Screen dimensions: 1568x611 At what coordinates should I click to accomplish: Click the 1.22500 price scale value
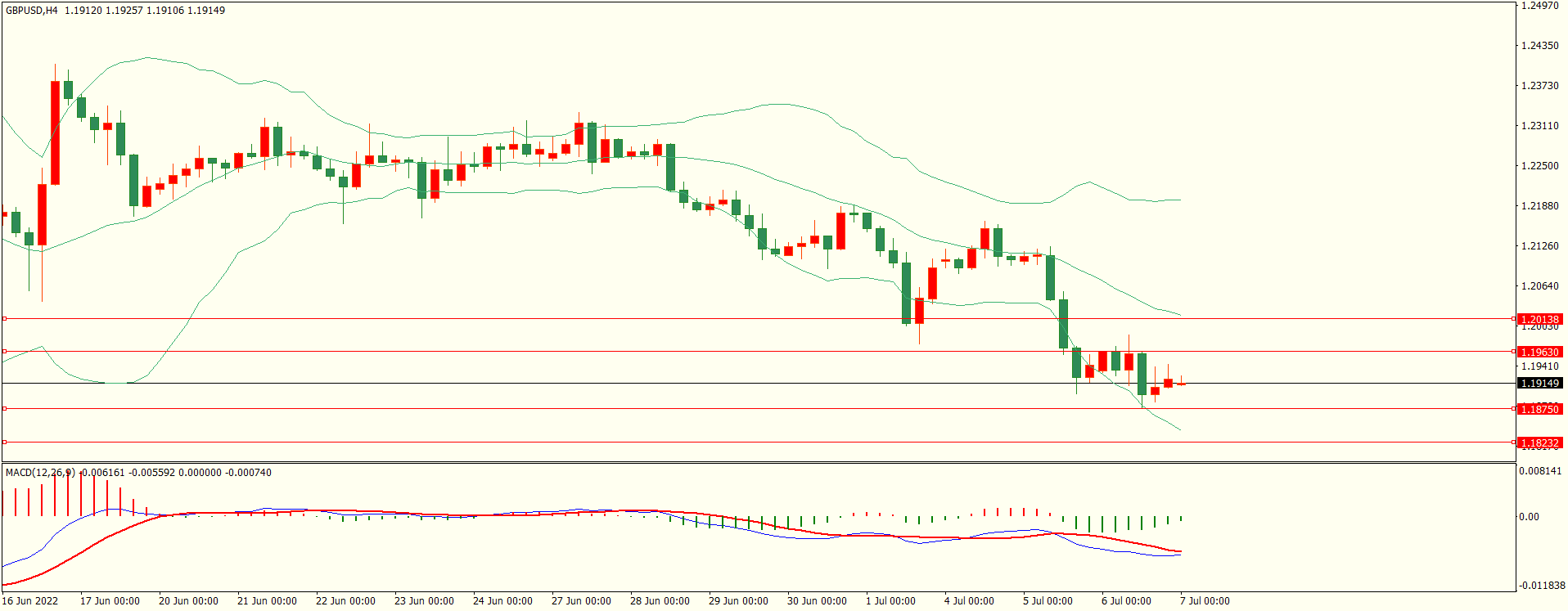click(x=1539, y=166)
